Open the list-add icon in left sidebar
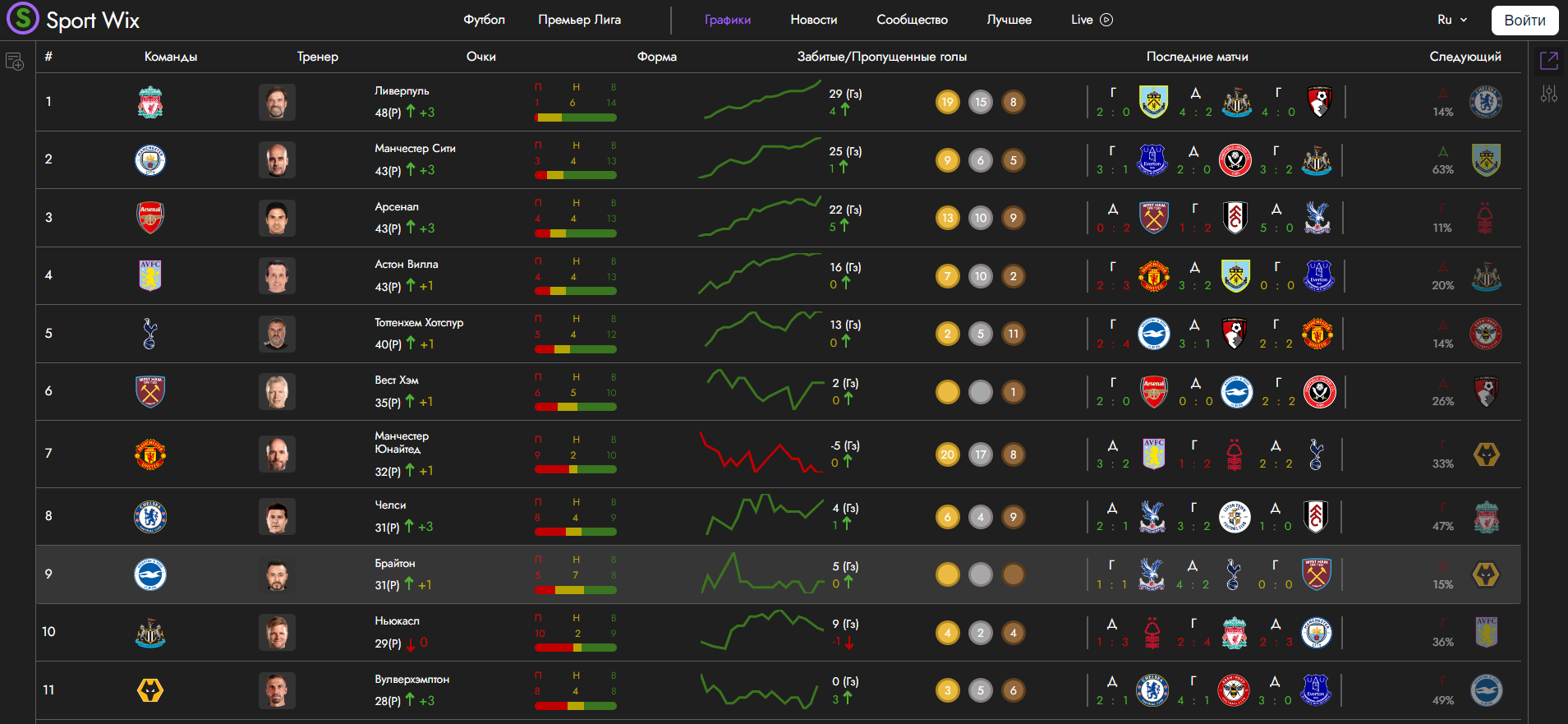The height and width of the screenshot is (724, 1568). tap(15, 62)
